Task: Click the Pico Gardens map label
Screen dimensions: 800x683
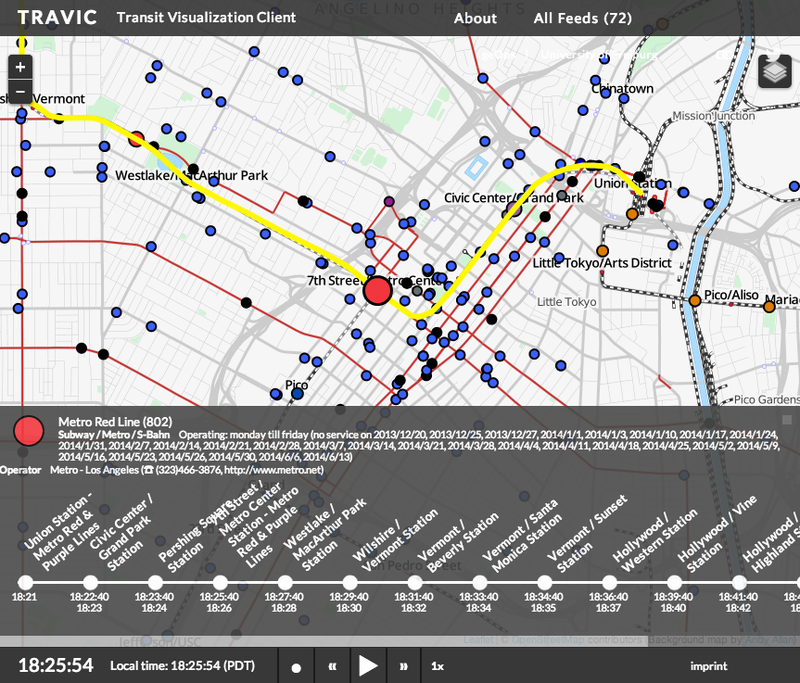Action: (767, 399)
